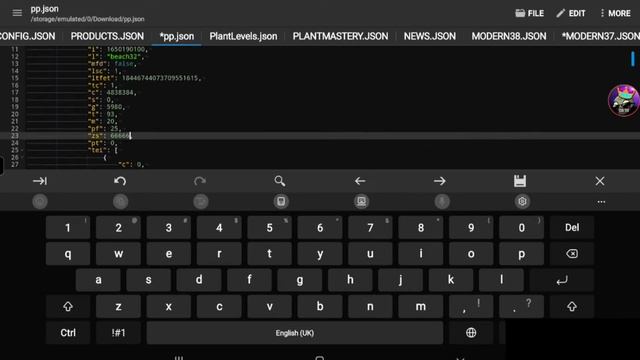Tap the letter z key
Viewport: 640px width, 360px height.
(118, 307)
